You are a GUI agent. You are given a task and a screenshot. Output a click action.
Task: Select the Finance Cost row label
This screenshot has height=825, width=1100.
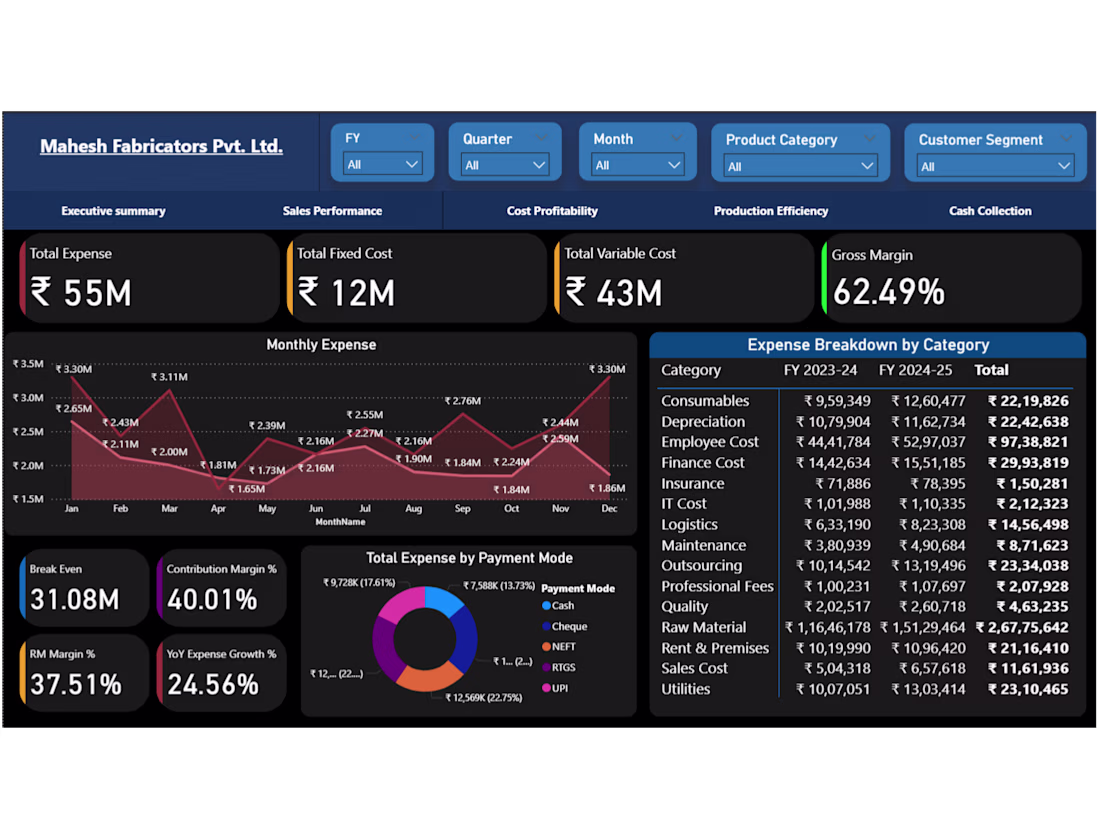coord(702,462)
